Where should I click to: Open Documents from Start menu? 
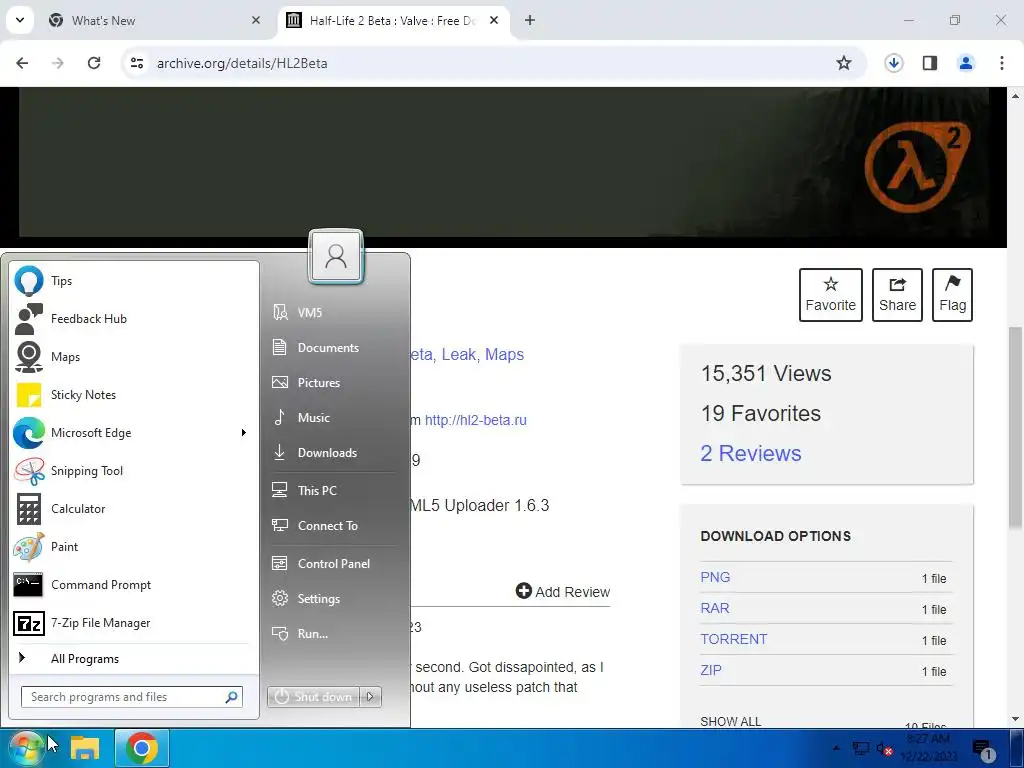tap(333, 347)
